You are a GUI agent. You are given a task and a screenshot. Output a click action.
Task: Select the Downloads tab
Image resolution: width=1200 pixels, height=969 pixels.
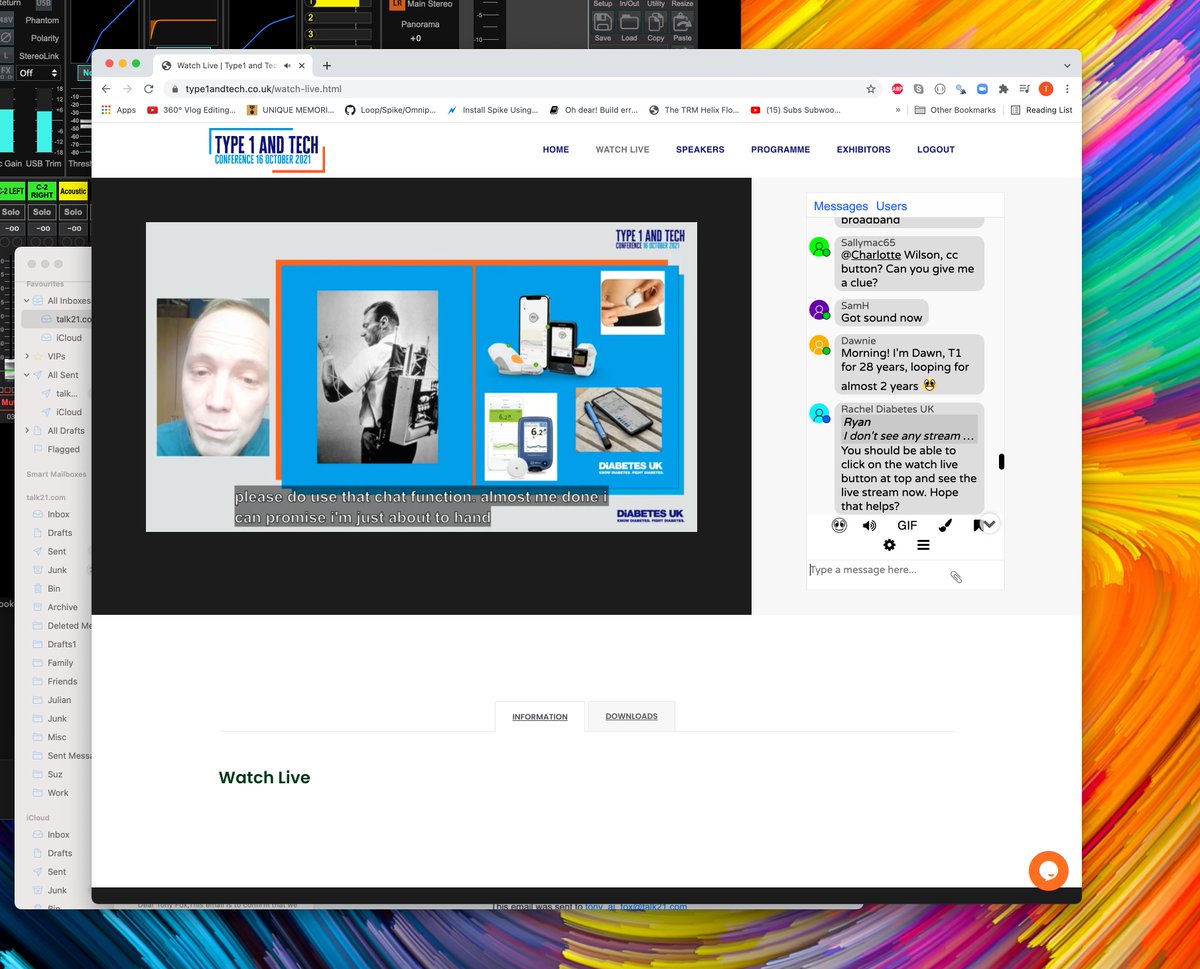point(631,716)
